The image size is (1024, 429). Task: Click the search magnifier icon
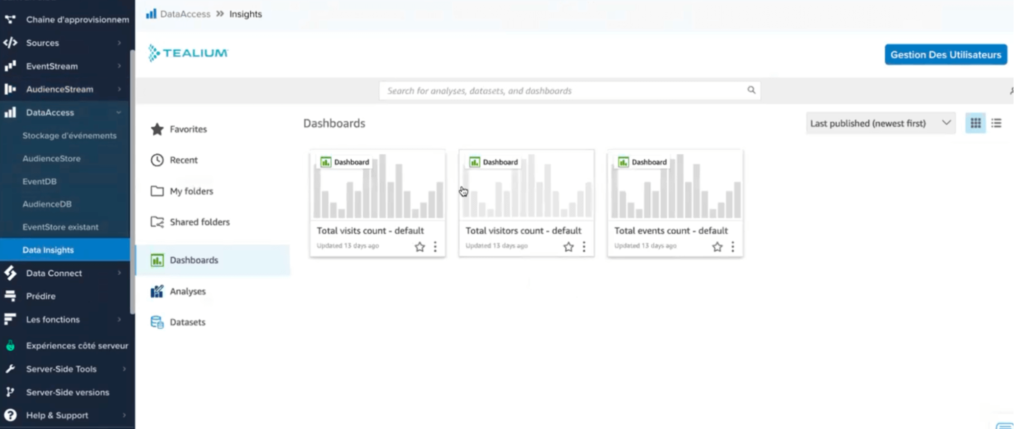pos(752,90)
